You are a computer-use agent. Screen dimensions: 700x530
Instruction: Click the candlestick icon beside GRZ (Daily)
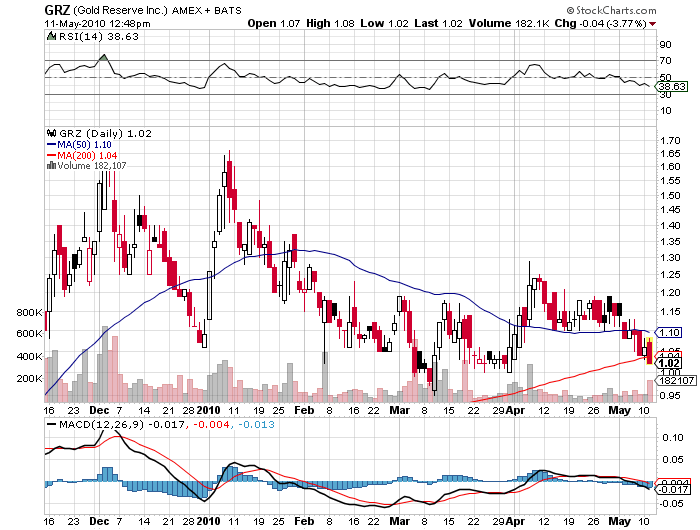click(51, 133)
